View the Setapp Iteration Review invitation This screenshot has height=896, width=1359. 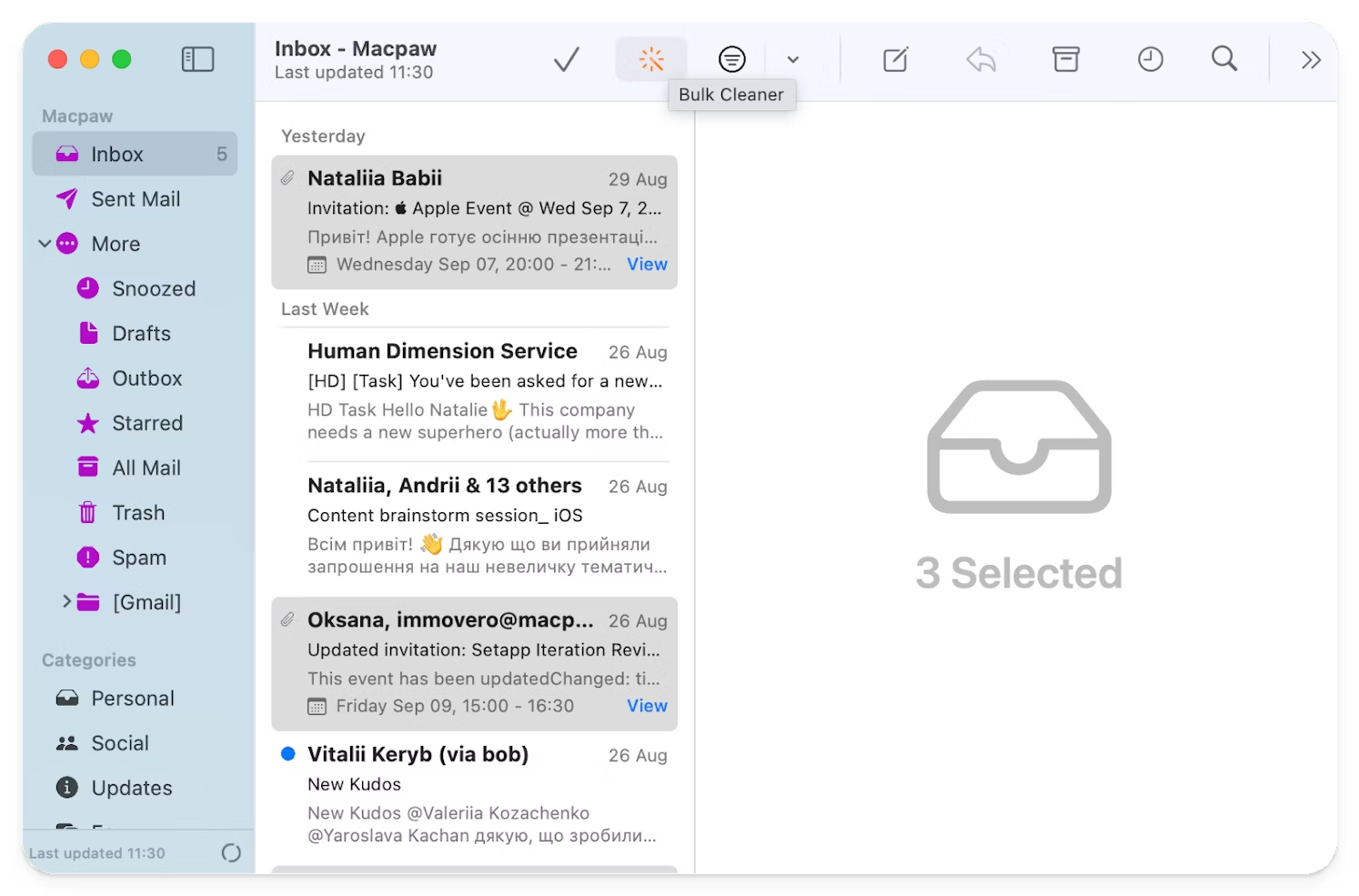[x=647, y=705]
